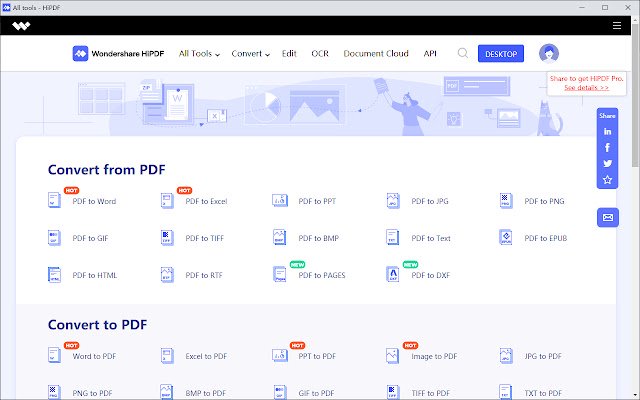Open the PDF to Excel link
Screen dimensions: 640x400
point(206,201)
